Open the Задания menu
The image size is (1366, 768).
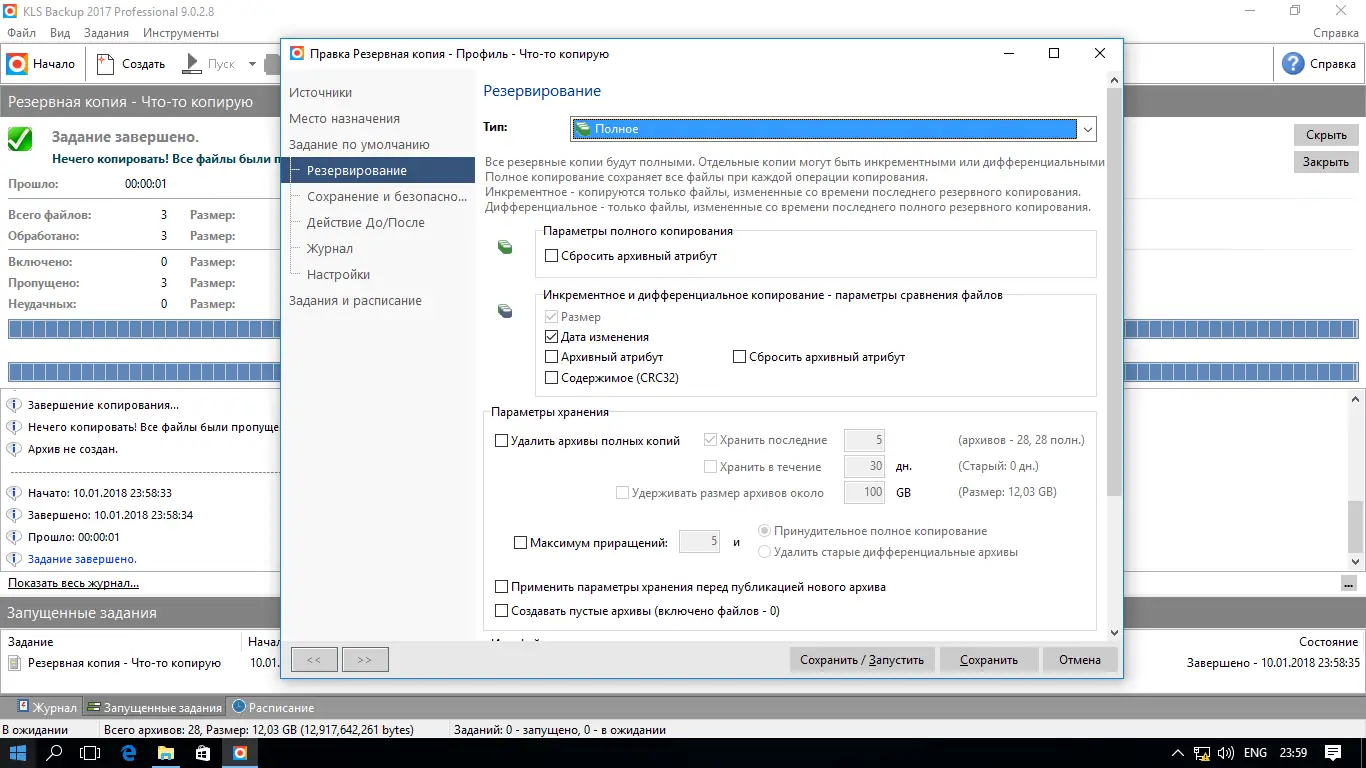[x=106, y=33]
